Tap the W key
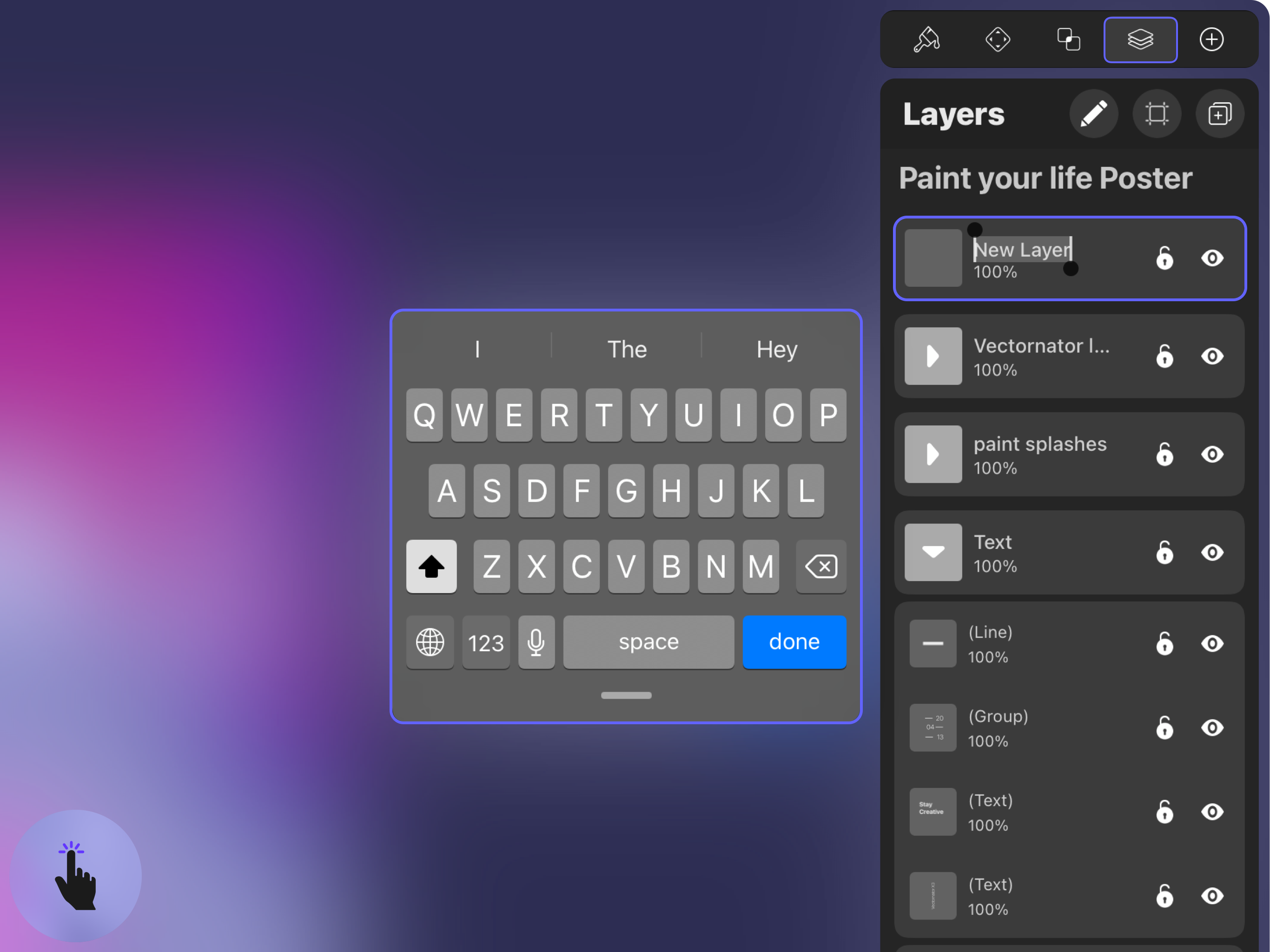 [x=469, y=415]
